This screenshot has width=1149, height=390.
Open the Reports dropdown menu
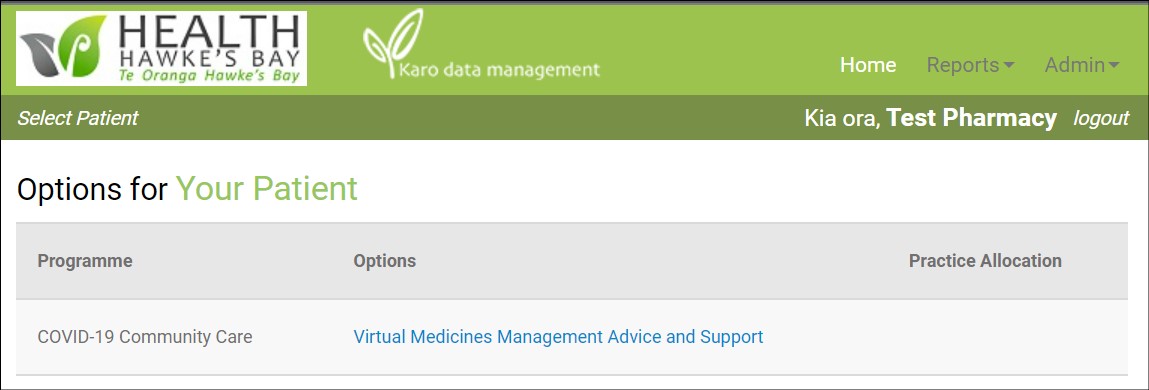tap(970, 65)
